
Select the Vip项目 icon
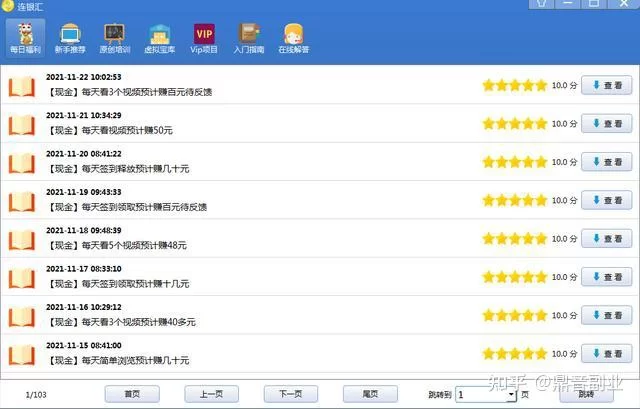coord(204,36)
